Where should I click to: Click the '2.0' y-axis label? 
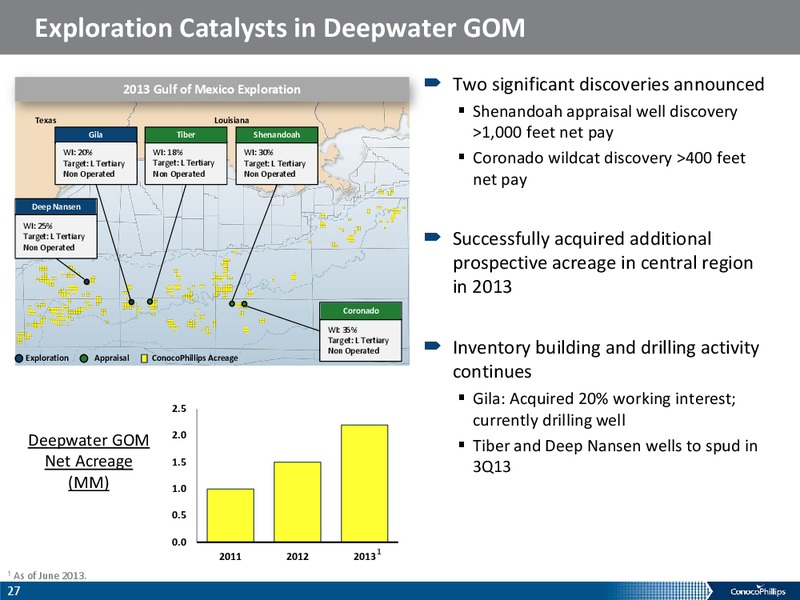(x=180, y=435)
